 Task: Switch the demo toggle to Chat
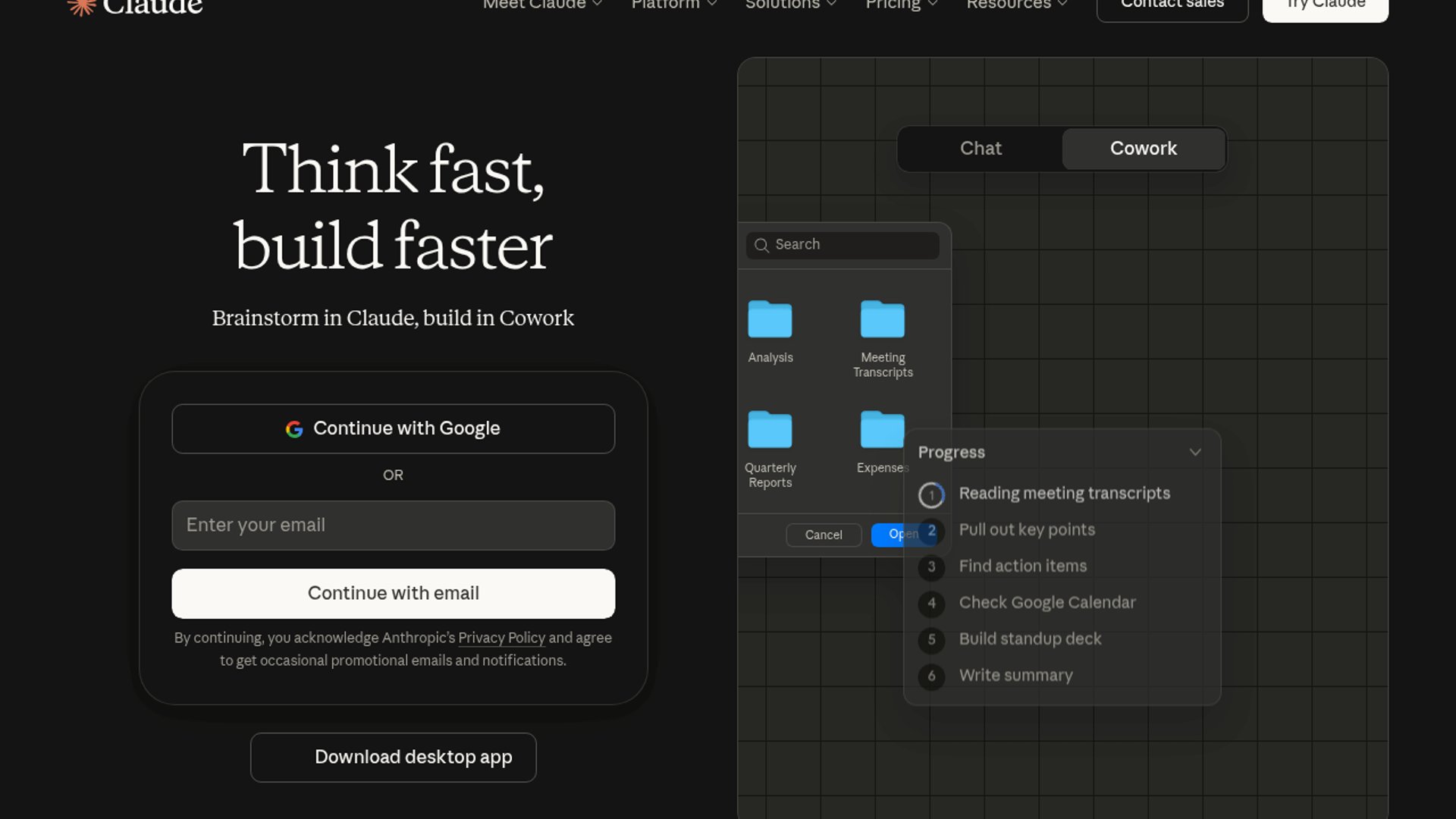pos(981,149)
